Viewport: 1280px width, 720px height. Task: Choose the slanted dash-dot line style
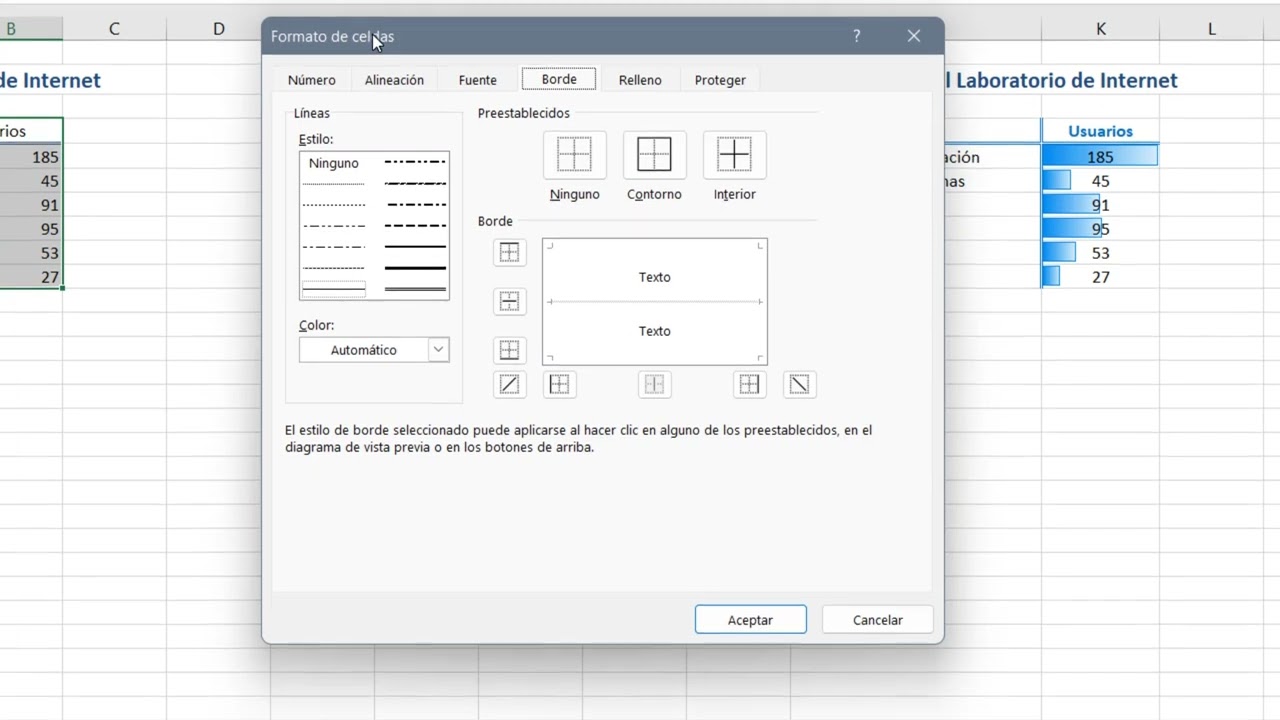[x=415, y=184]
